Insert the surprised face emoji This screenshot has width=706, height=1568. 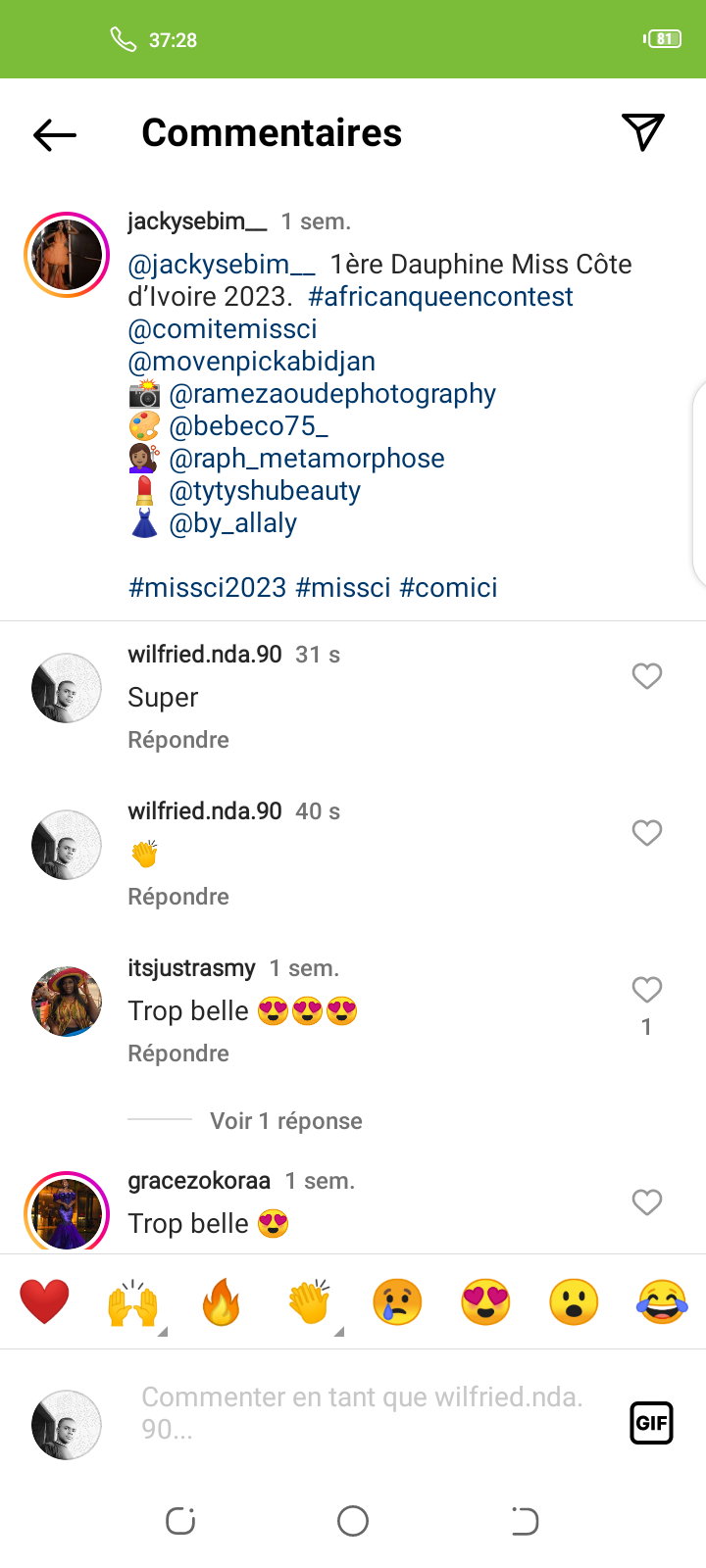(x=574, y=1302)
